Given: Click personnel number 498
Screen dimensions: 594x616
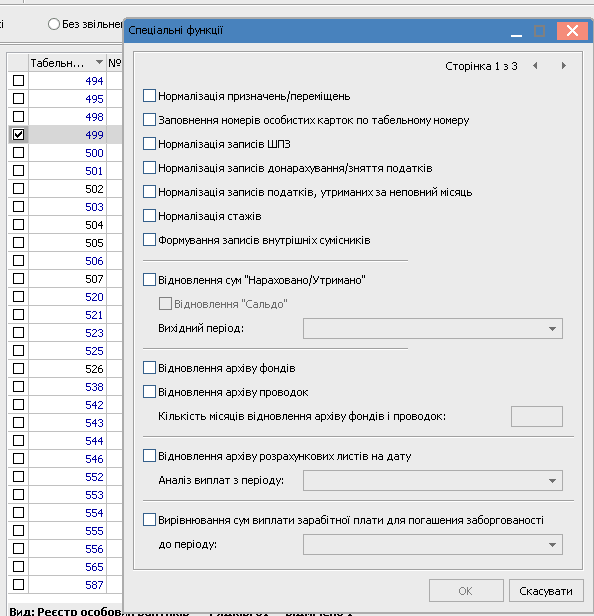Looking at the screenshot, I should (x=94, y=117).
